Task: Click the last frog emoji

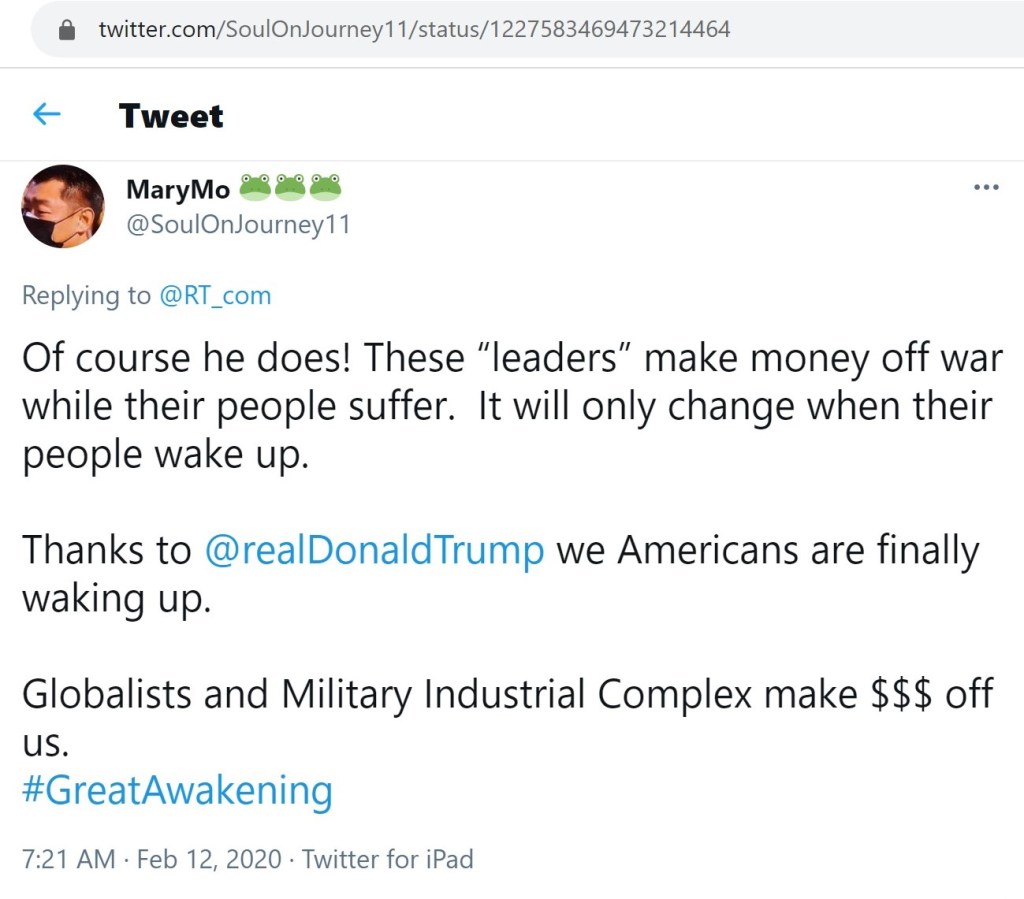Action: tap(325, 186)
